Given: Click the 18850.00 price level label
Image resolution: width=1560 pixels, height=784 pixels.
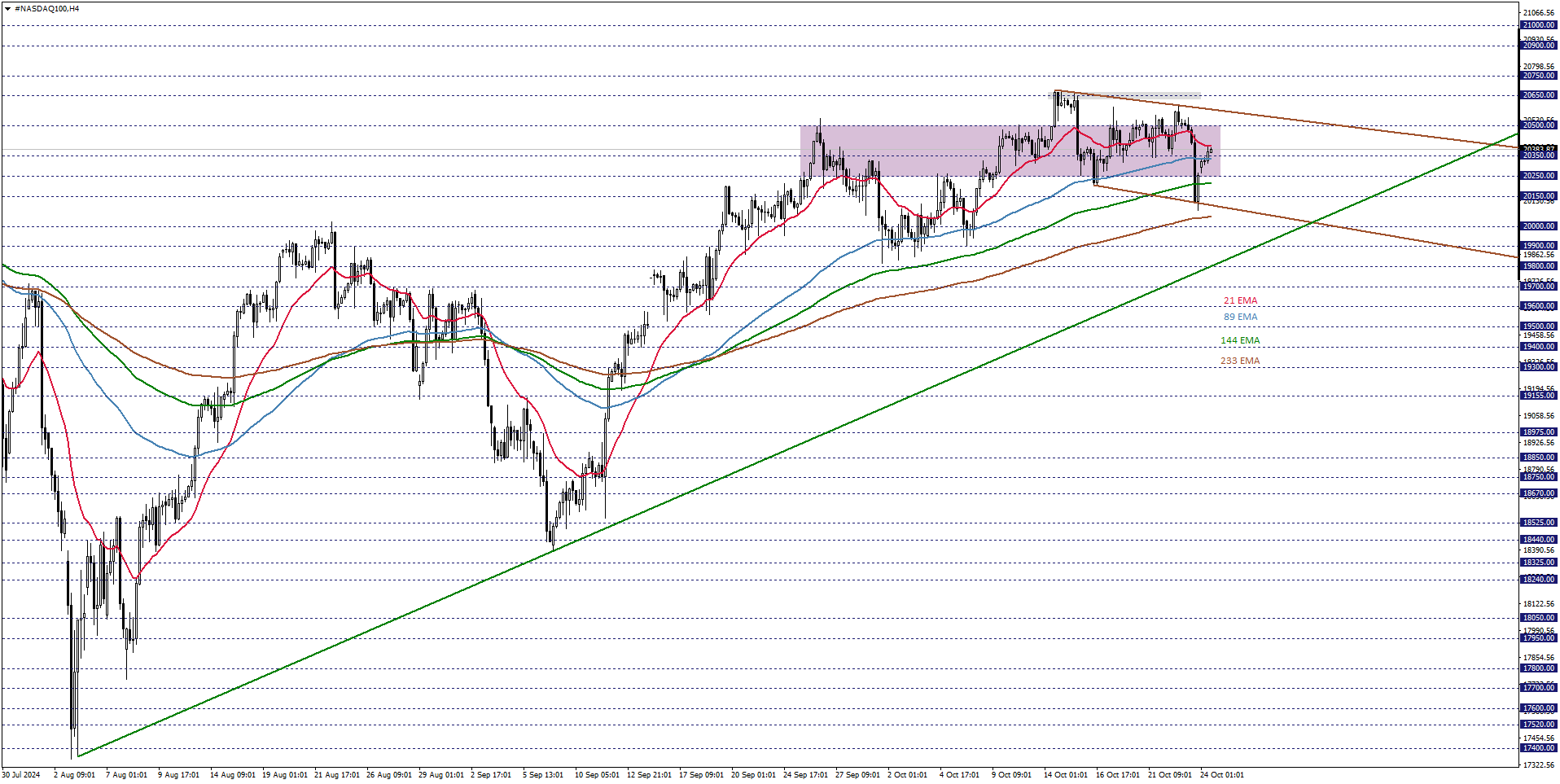Looking at the screenshot, I should 1538,458.
